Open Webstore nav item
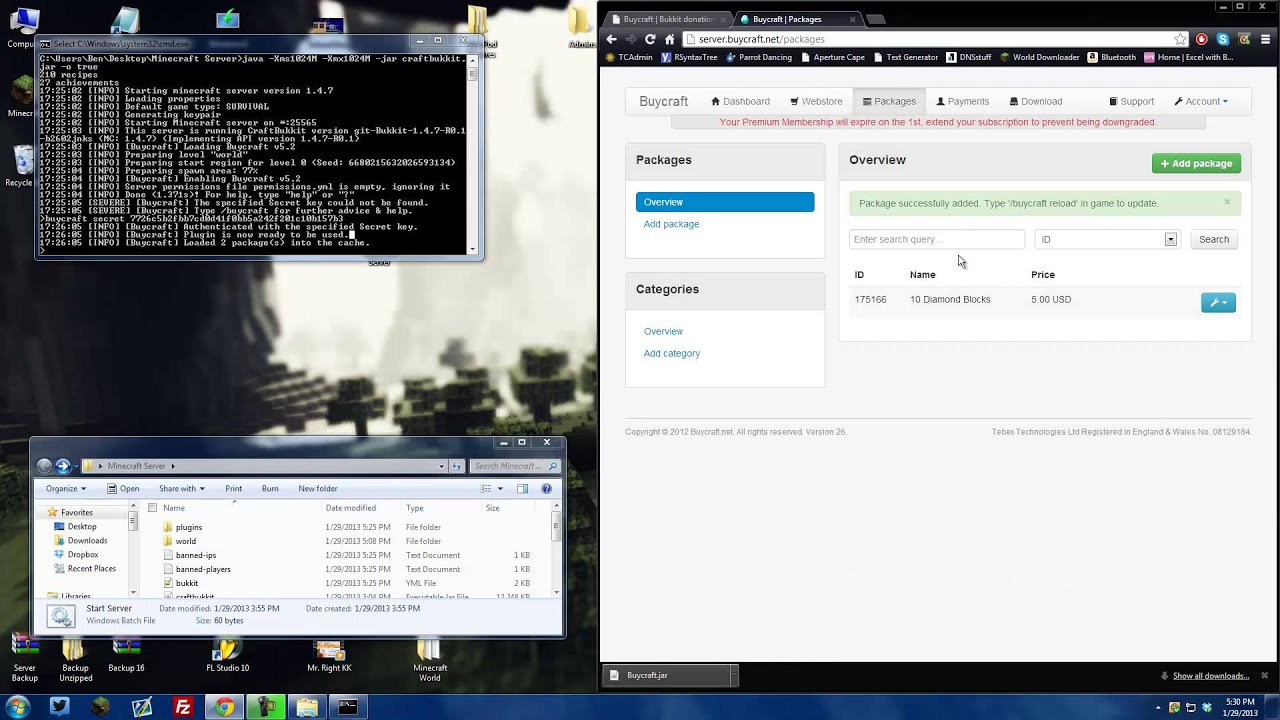1280x720 pixels. click(816, 101)
